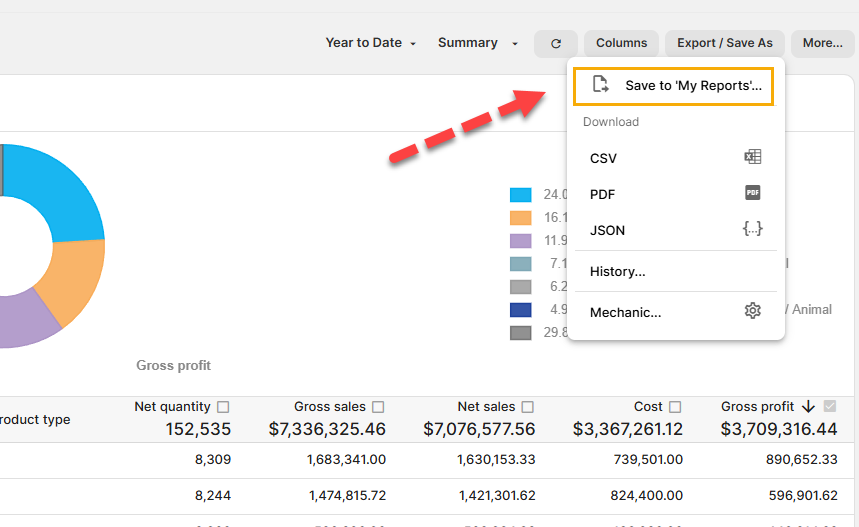Click the orange legend color swatch
Screen dimensions: 859x527
pos(520,217)
